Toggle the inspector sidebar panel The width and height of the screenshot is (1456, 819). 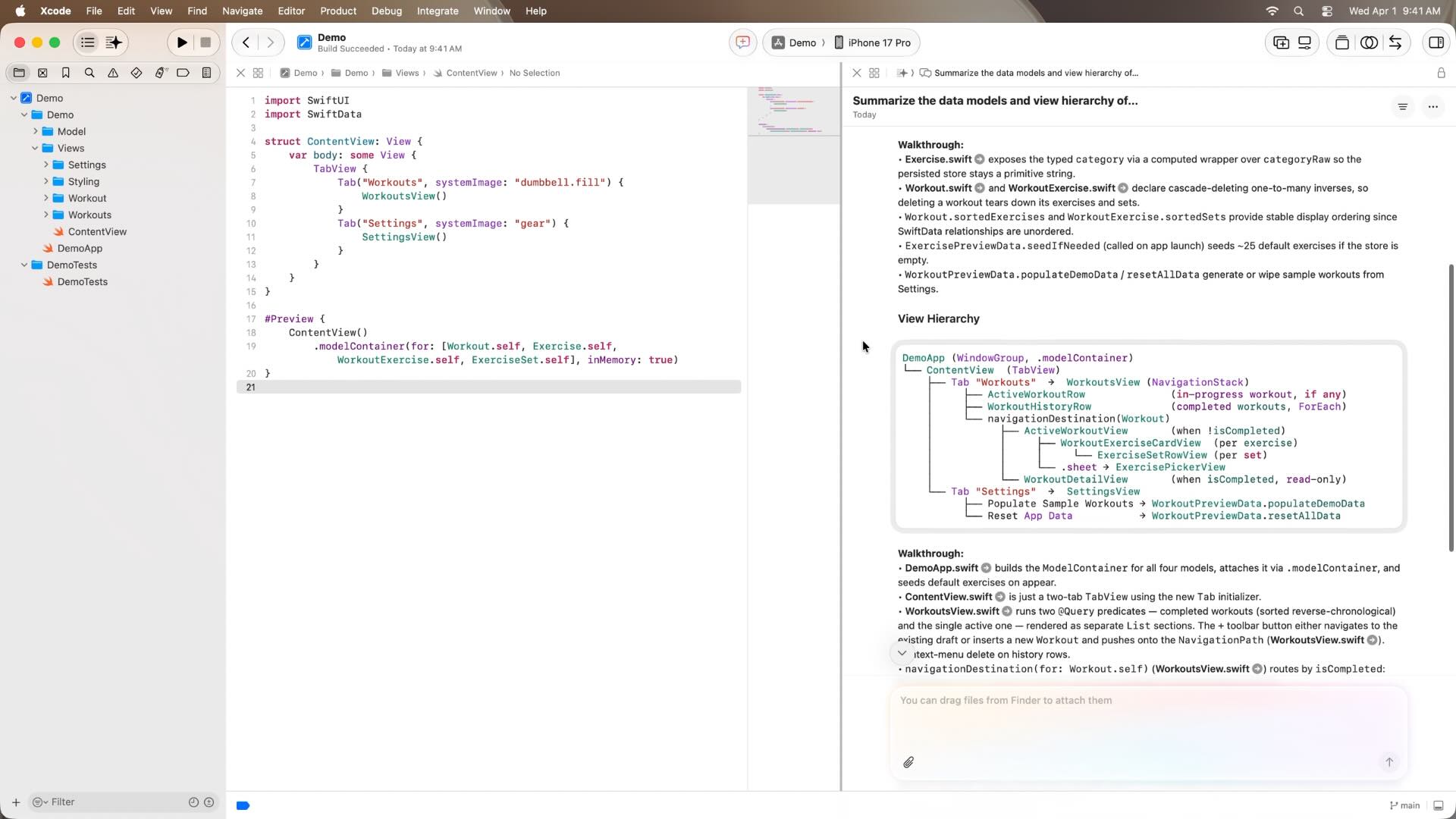point(1436,42)
